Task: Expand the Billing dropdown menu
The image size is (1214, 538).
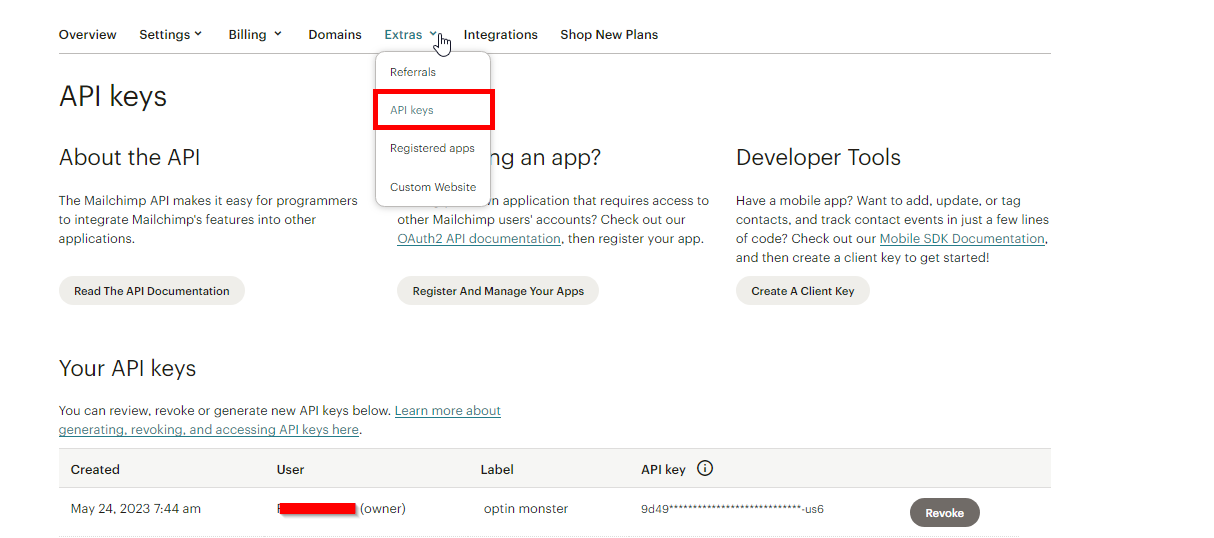Action: tap(254, 34)
